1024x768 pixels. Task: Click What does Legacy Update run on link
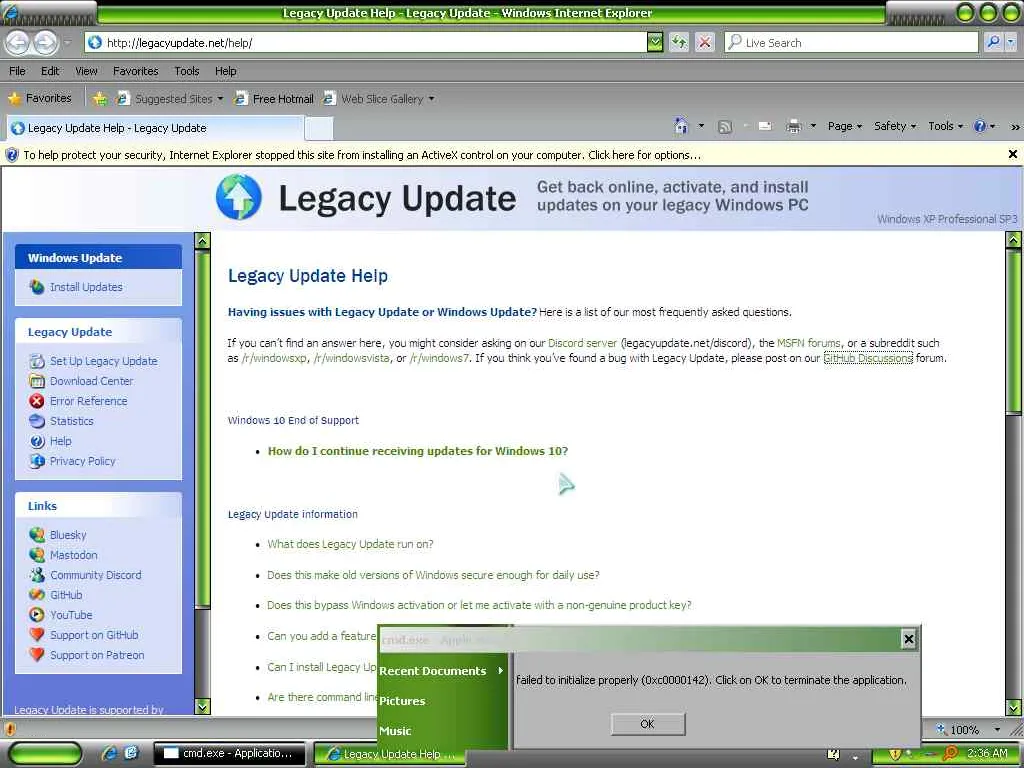coord(351,544)
